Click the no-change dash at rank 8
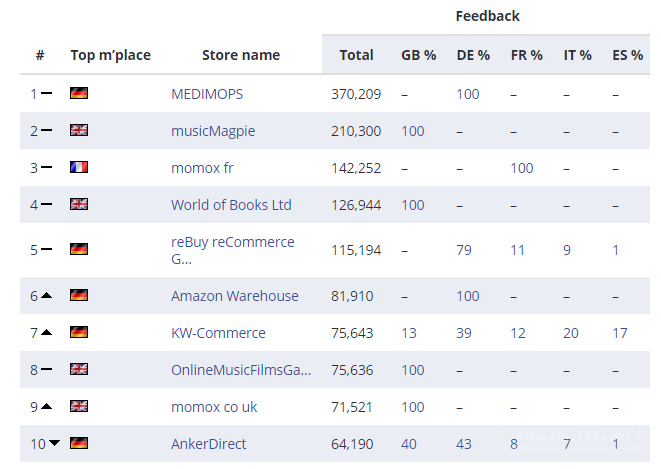Viewport: 661px width, 469px height. (47, 370)
